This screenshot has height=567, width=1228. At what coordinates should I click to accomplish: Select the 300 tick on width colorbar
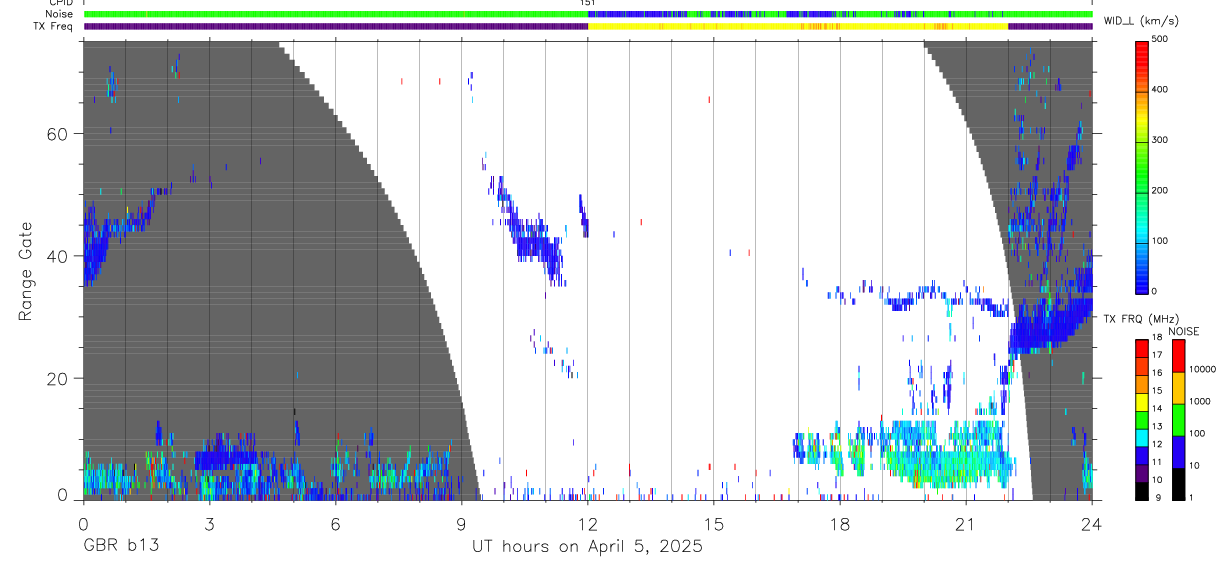(x=1160, y=140)
